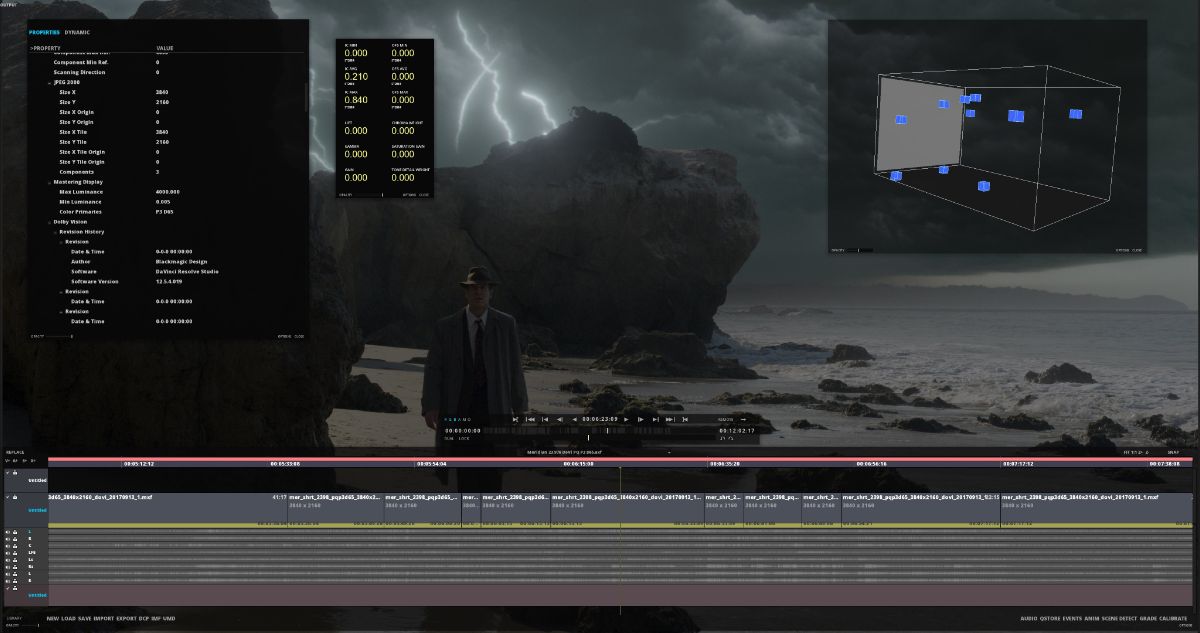Collapse the Mastering Display section
Screen dimensions: 1200x633
49,182
